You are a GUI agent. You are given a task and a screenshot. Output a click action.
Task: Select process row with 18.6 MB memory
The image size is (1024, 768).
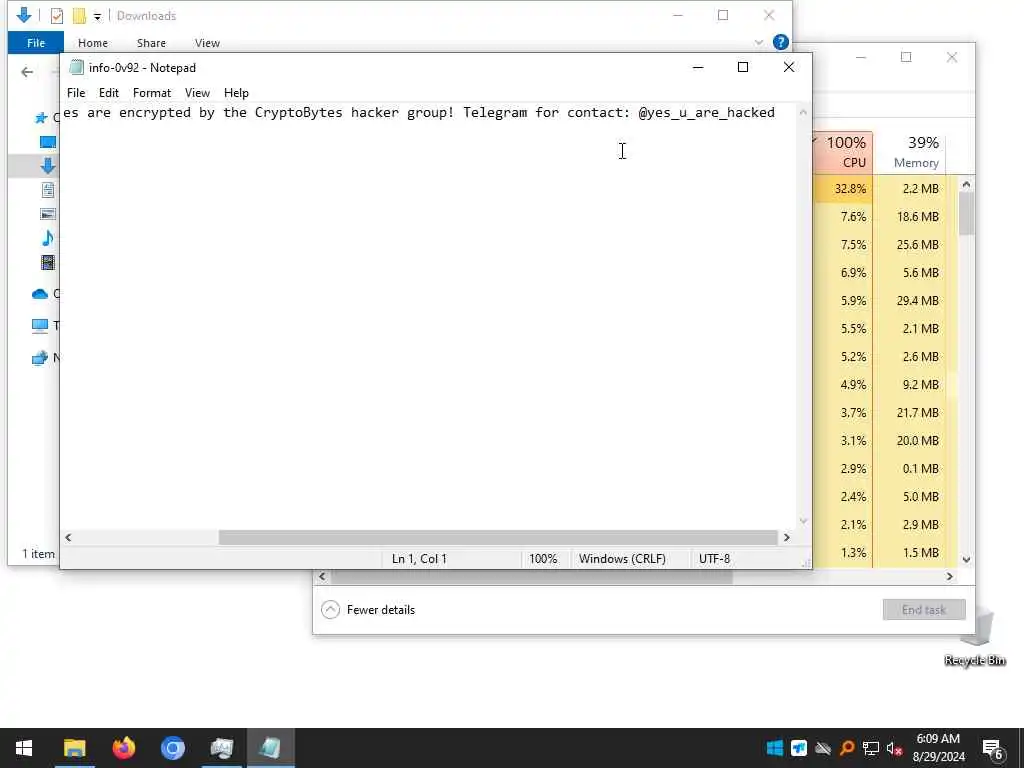(885, 217)
